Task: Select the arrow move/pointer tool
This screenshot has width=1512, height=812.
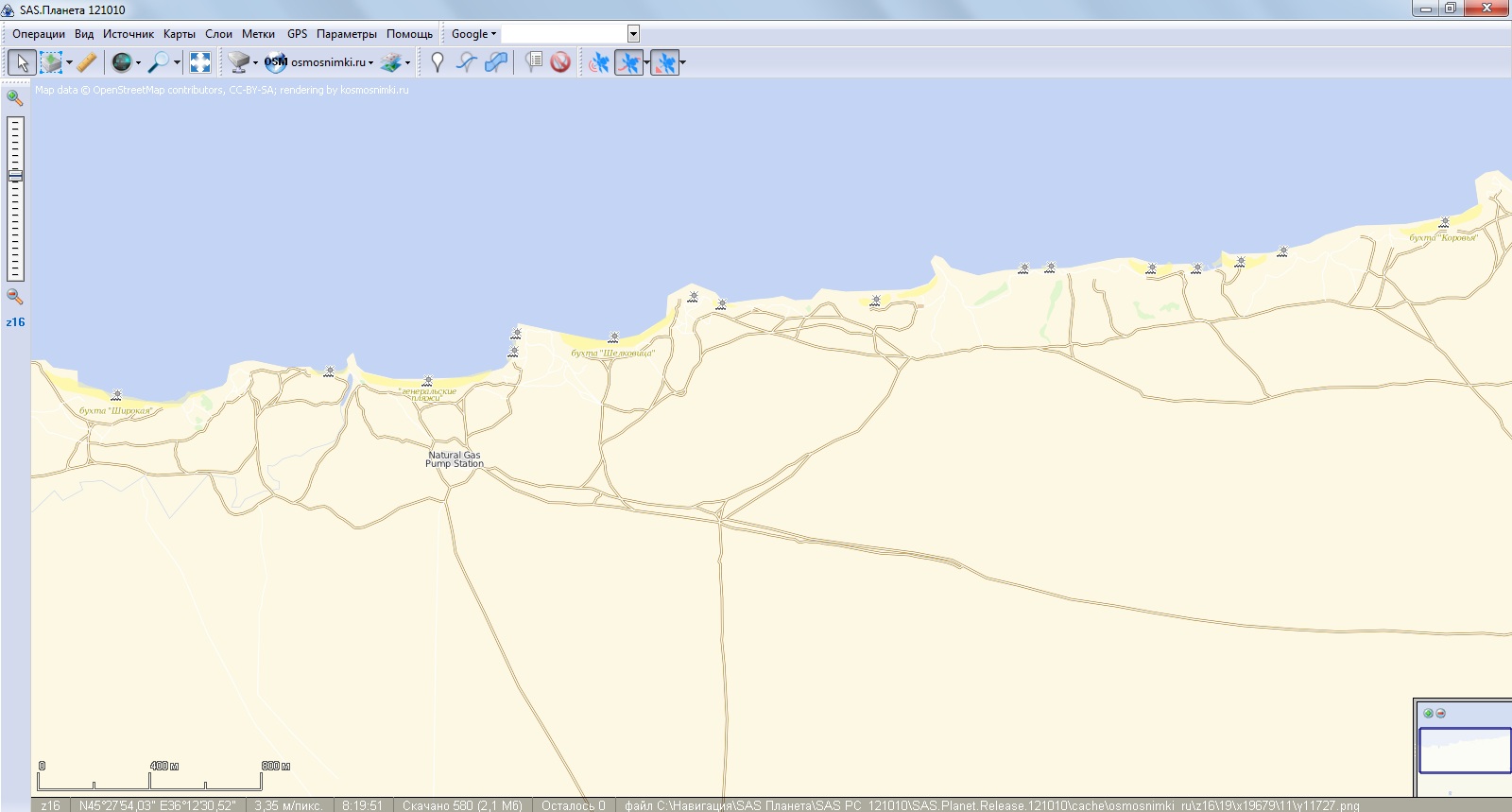Action: coord(22,62)
